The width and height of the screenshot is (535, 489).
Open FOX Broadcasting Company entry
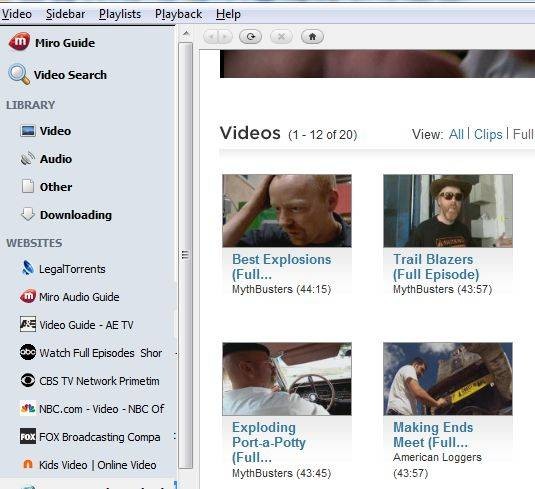point(100,437)
